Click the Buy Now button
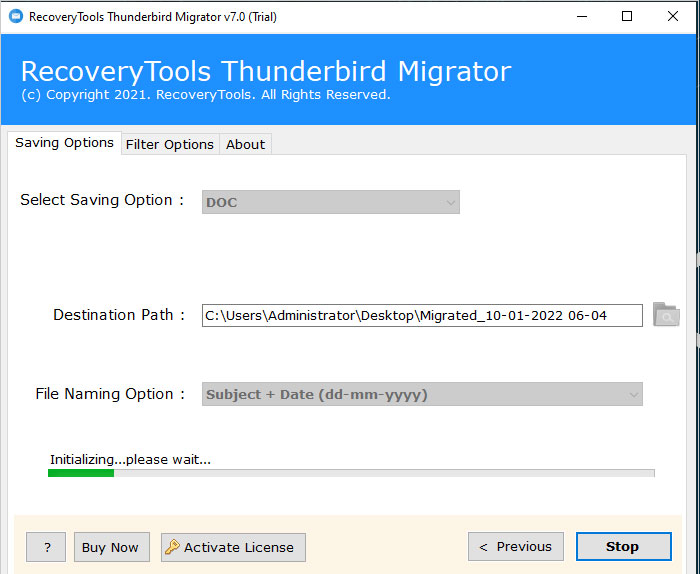Viewport: 700px width, 574px height. [112, 547]
